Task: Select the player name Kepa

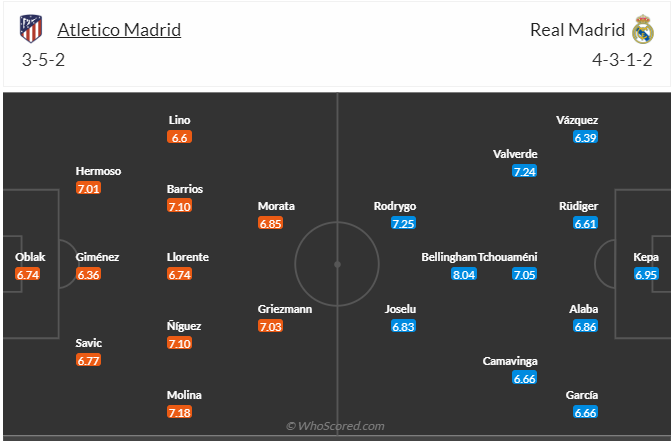Action: tap(645, 257)
